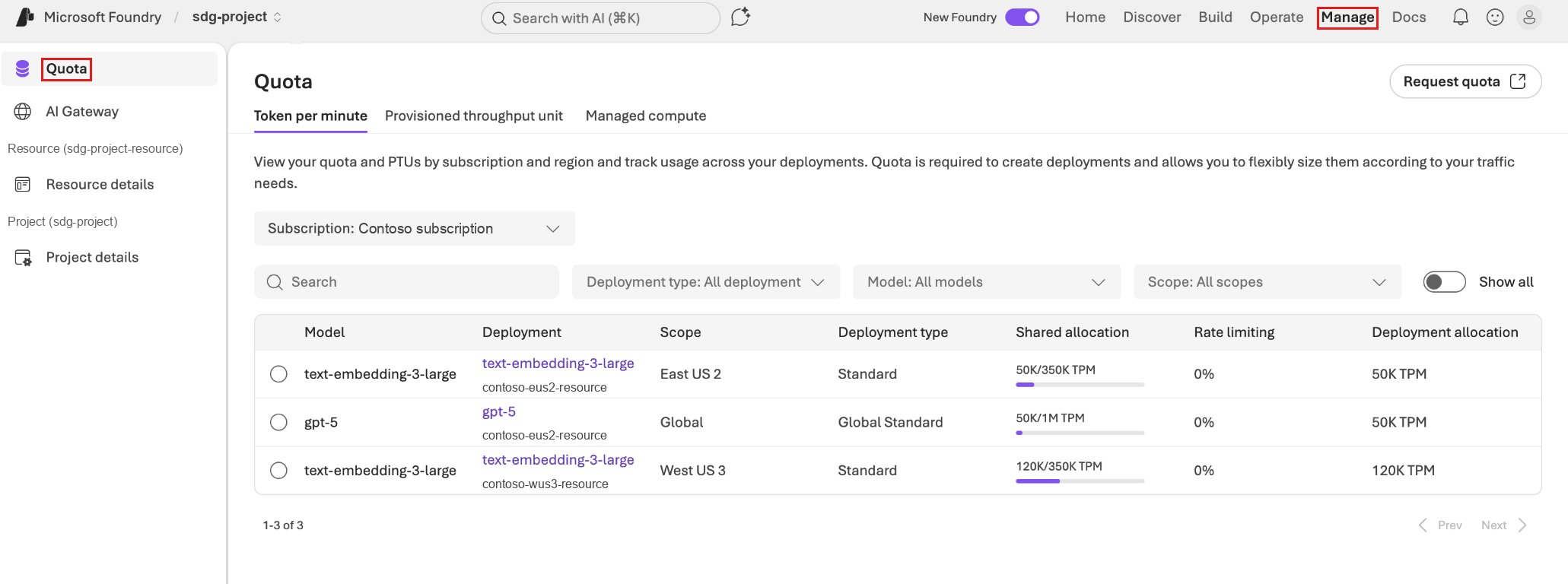Click the Deployment type column header
Image resolution: width=1568 pixels, height=584 pixels.
[893, 332]
